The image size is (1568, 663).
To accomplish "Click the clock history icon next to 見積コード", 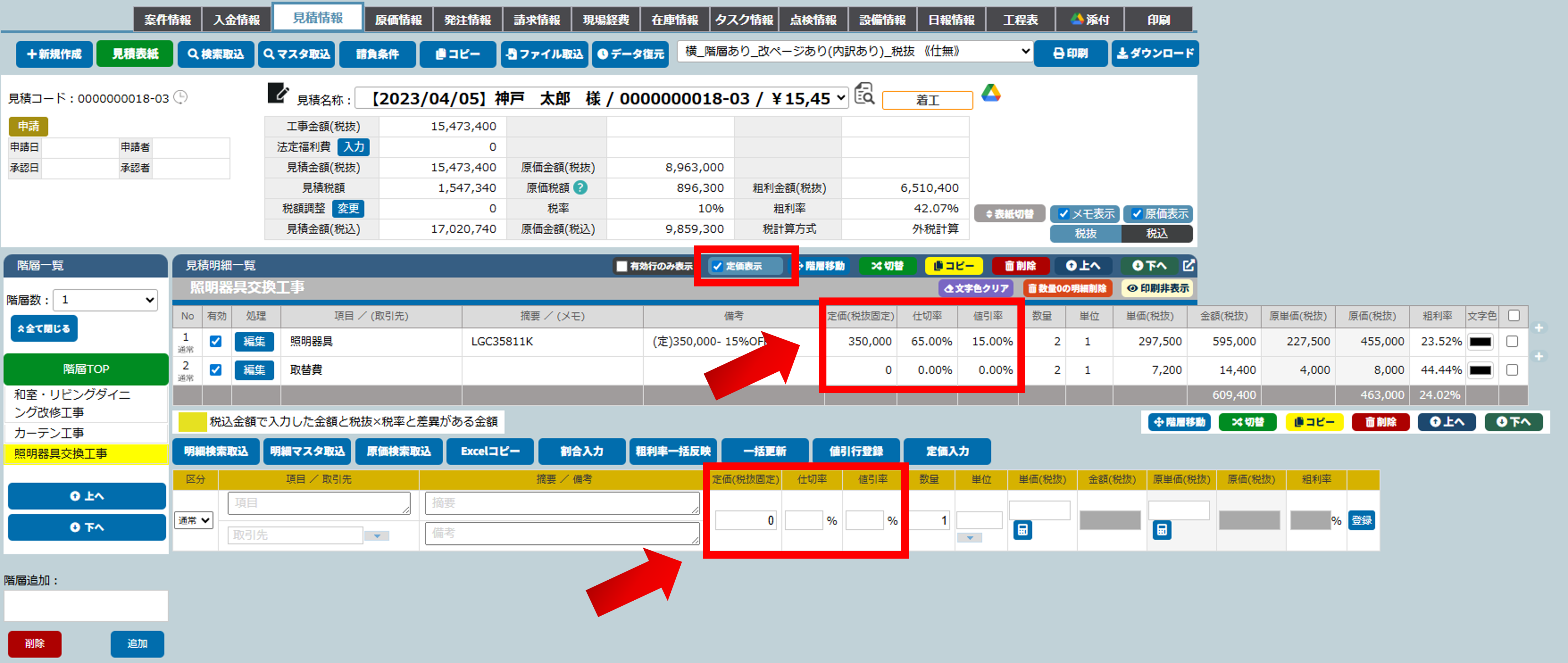I will [x=181, y=97].
